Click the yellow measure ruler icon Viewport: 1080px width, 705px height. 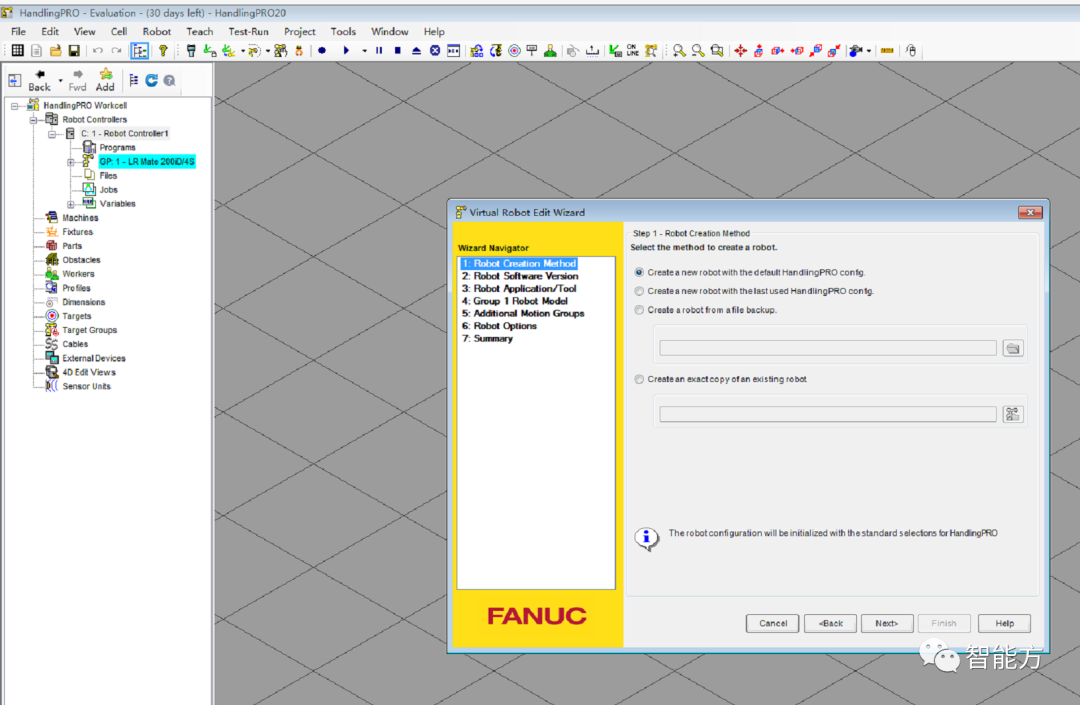coord(887,50)
